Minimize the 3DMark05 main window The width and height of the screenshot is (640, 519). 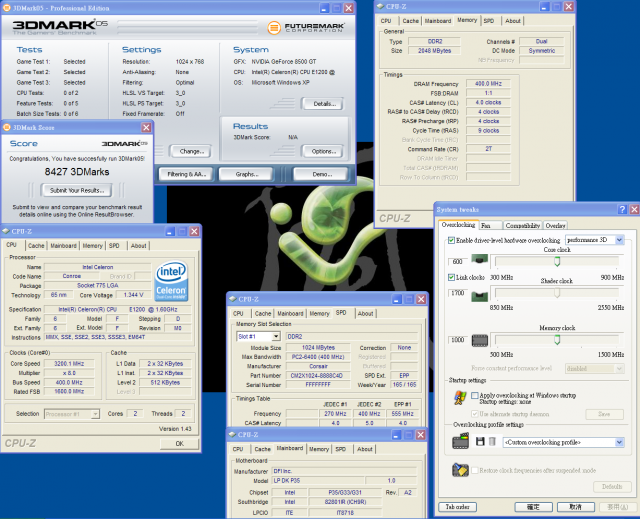tap(324, 8)
